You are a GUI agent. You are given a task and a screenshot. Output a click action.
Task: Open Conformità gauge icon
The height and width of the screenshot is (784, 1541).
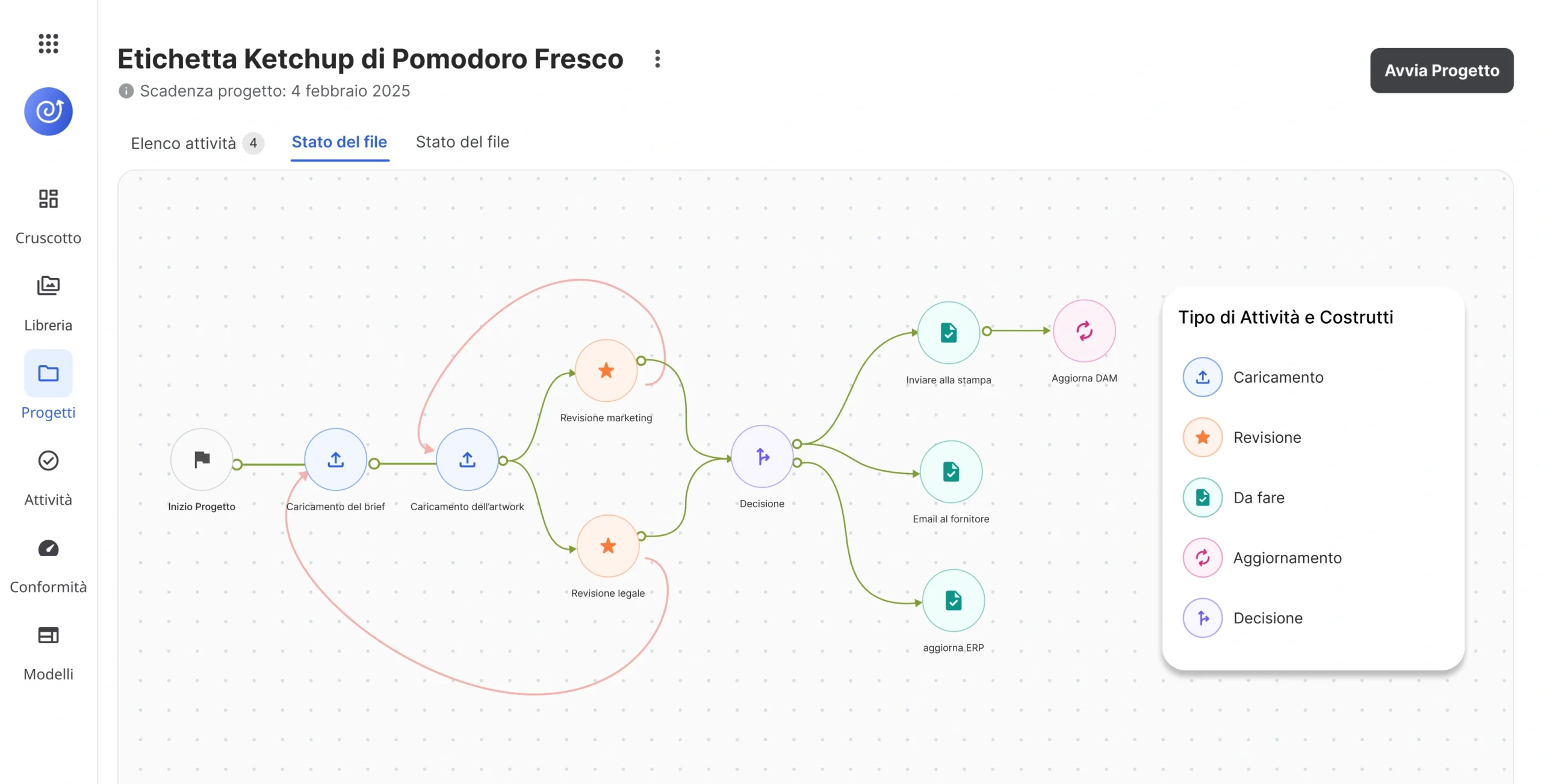coord(48,548)
